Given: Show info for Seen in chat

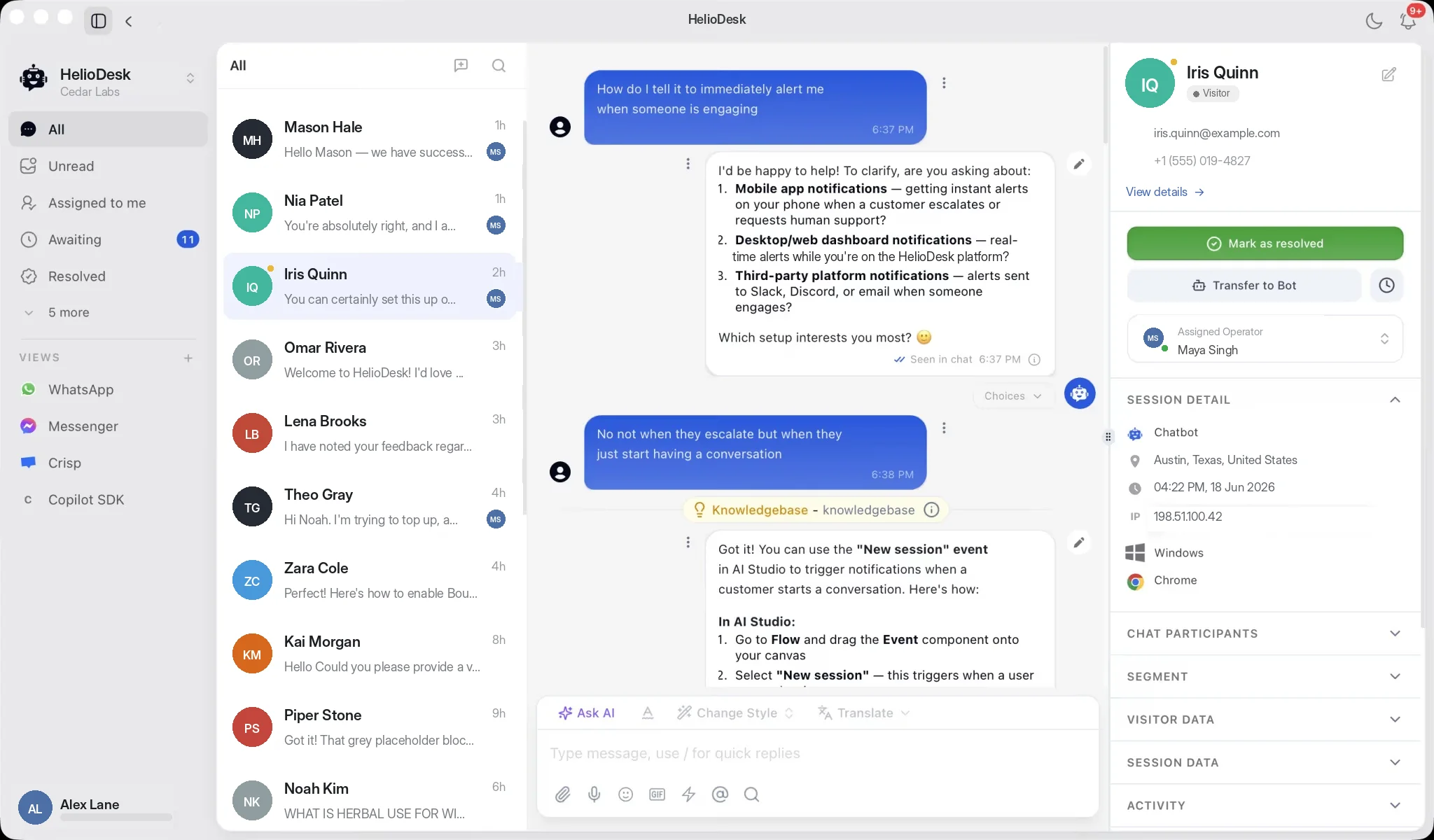Looking at the screenshot, I should coord(1034,359).
